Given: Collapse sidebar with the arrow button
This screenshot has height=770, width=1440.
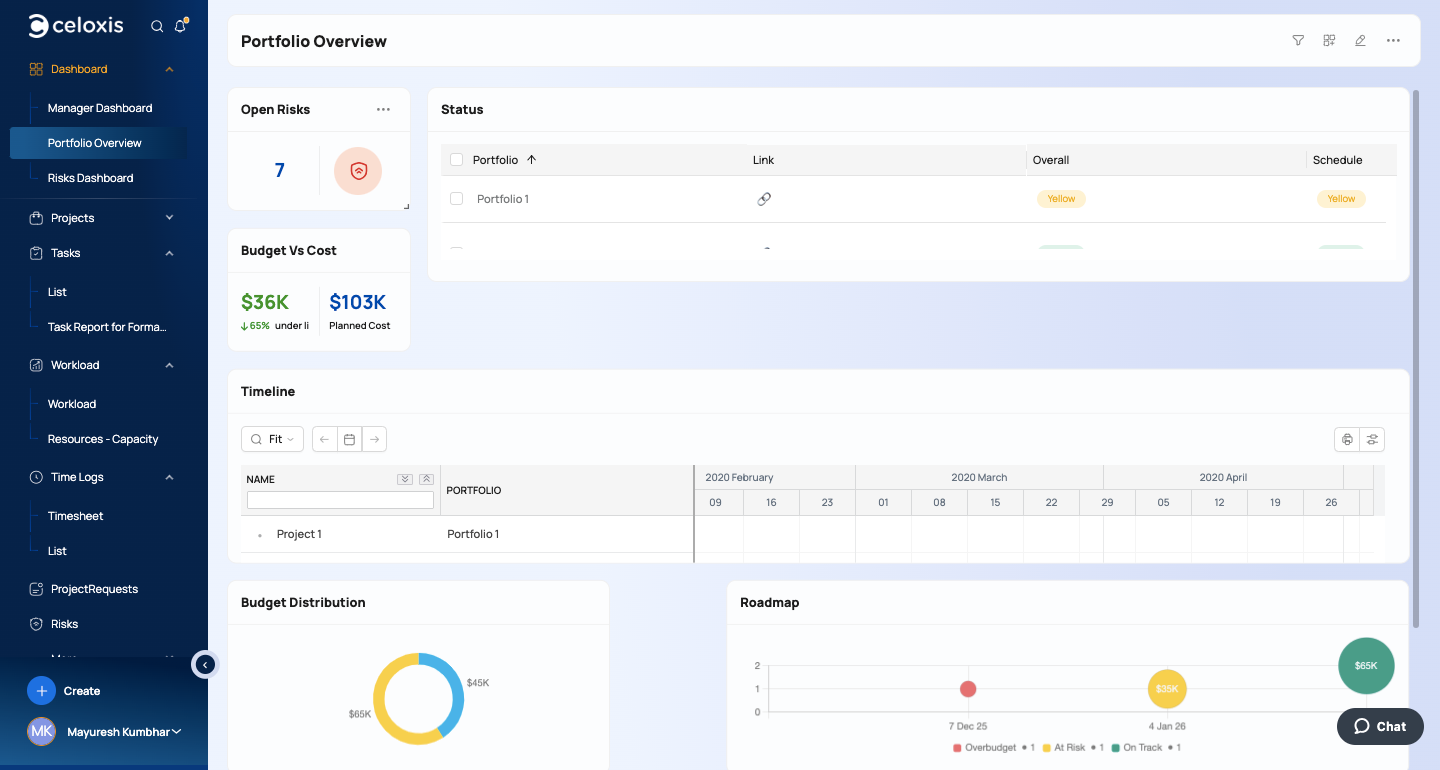Looking at the screenshot, I should [205, 665].
